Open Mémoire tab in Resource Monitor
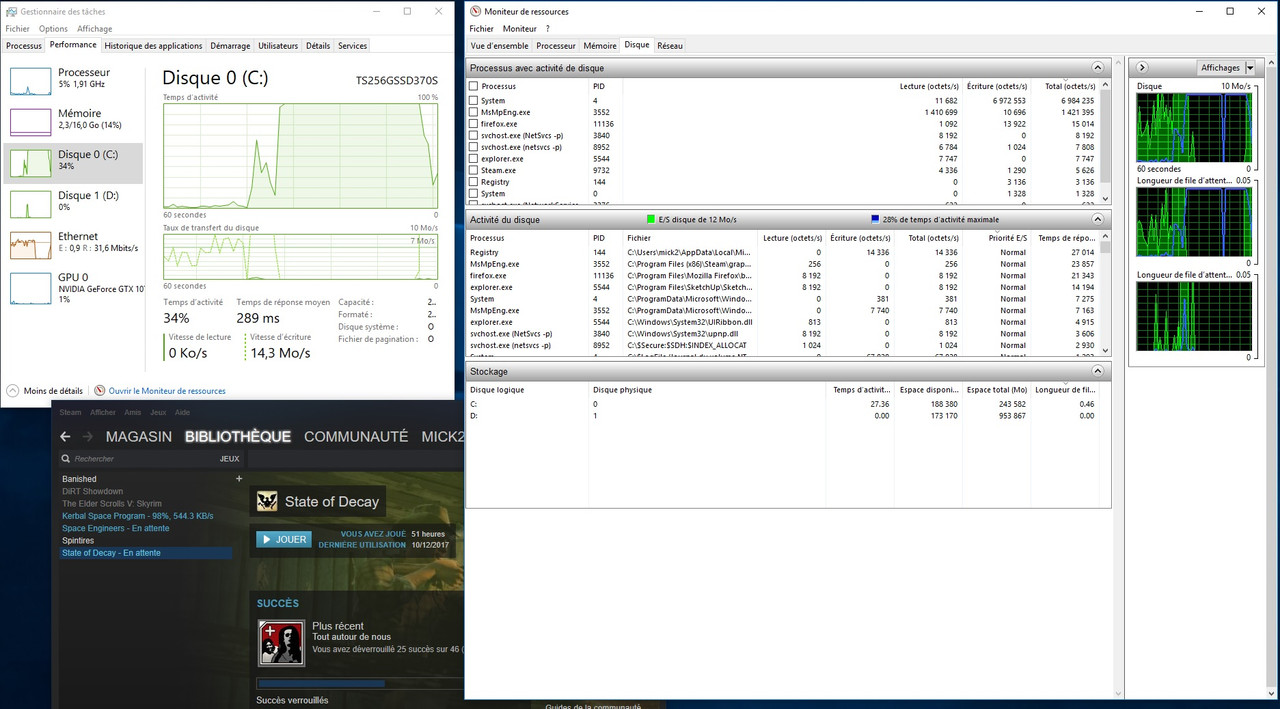Viewport: 1280px width, 709px height. pos(600,46)
